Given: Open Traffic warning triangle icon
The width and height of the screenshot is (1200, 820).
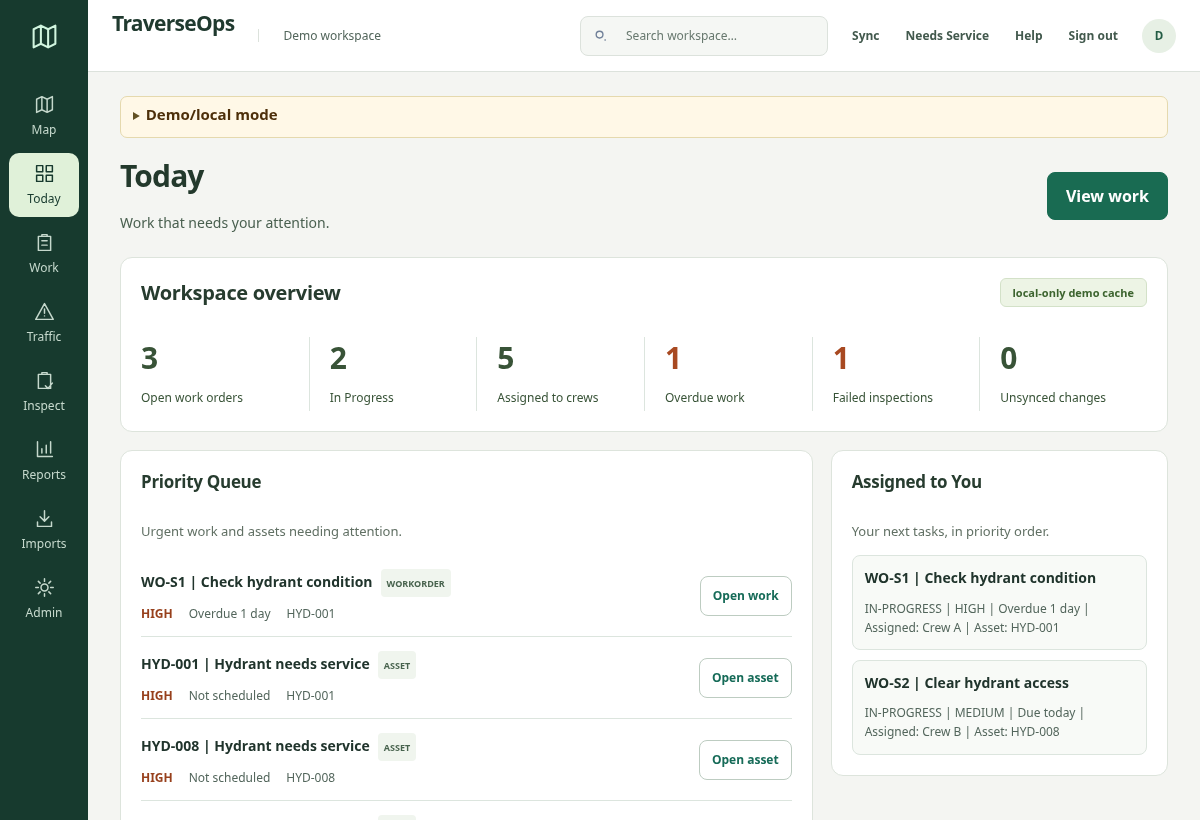Looking at the screenshot, I should coord(44,311).
